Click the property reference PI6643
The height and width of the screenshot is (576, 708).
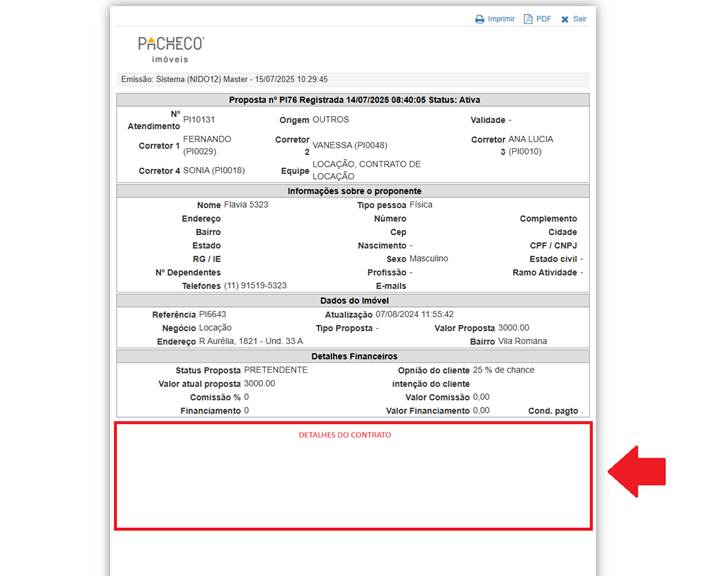coord(215,314)
